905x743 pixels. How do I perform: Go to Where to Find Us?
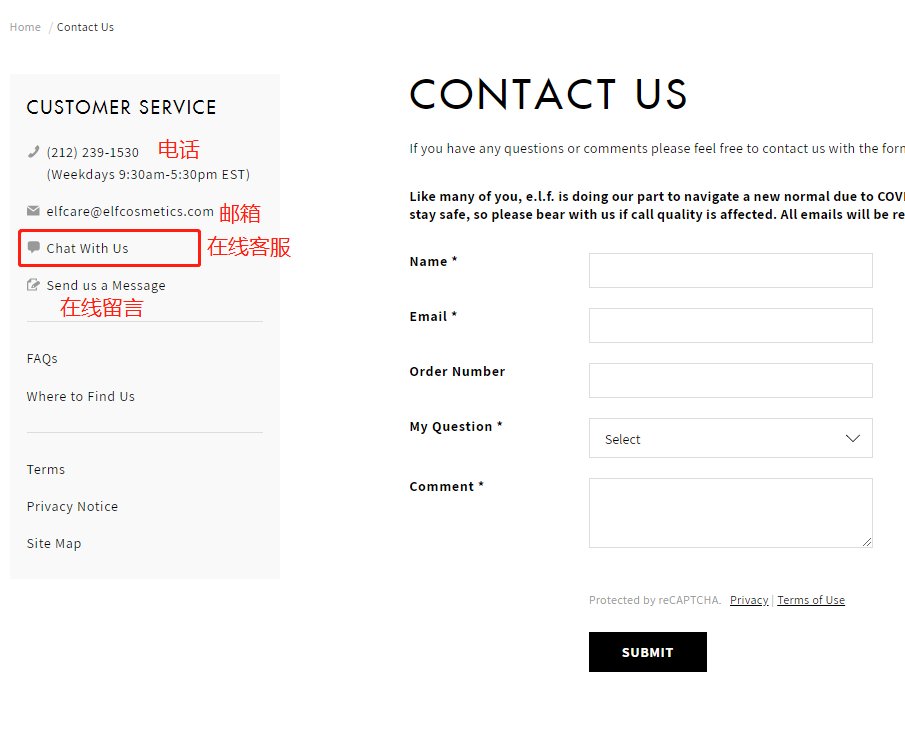click(x=80, y=396)
